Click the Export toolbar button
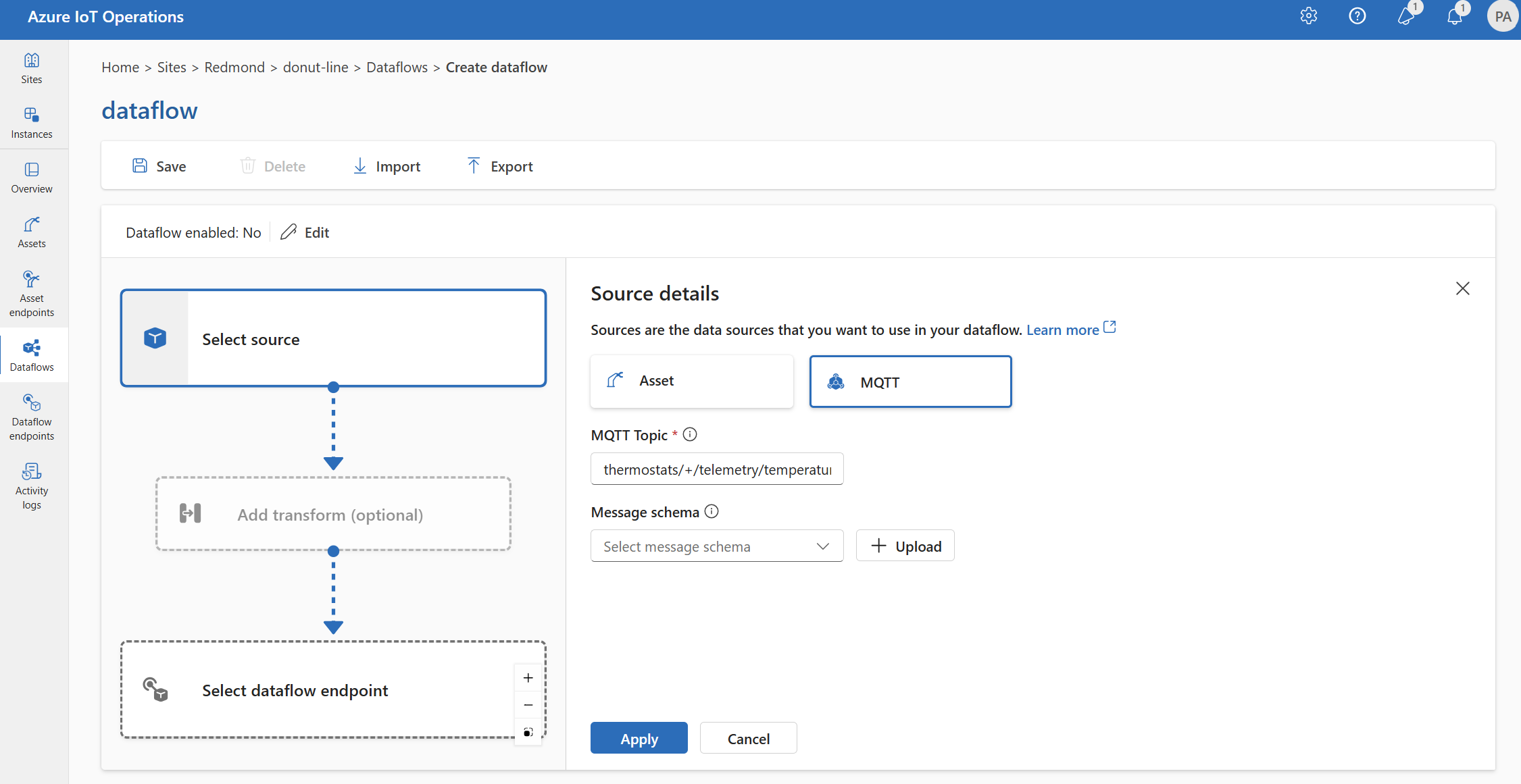The height and width of the screenshot is (784, 1521). tap(500, 165)
